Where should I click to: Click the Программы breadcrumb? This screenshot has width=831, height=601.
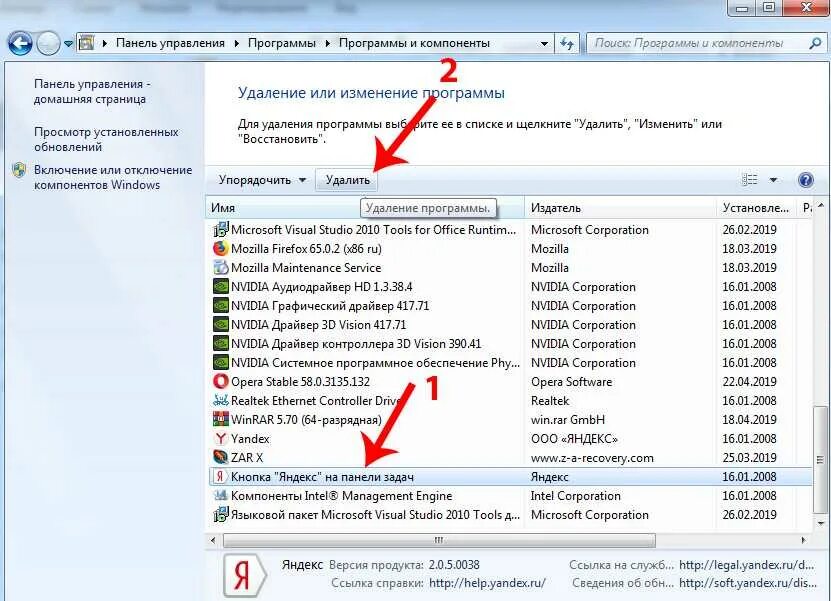281,43
